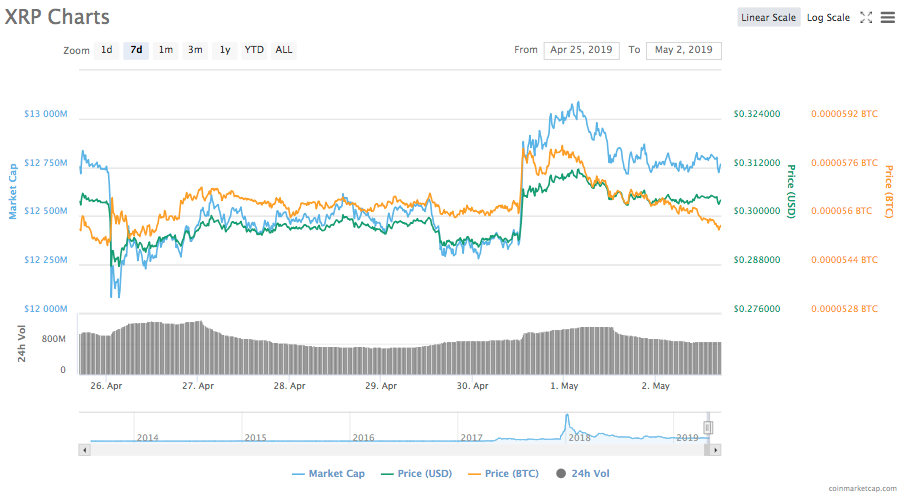Click the XRP Charts heading
The width and height of the screenshot is (906, 494).
57,17
